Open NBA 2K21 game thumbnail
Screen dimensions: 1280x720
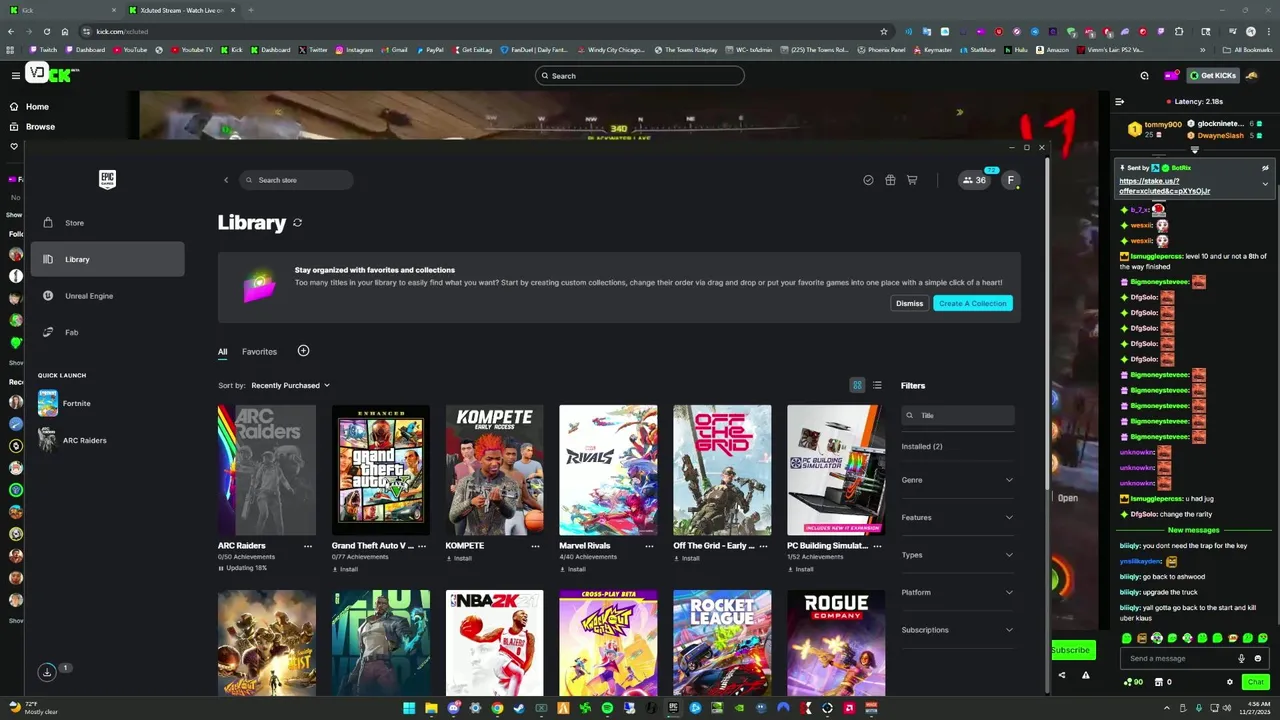click(494, 643)
